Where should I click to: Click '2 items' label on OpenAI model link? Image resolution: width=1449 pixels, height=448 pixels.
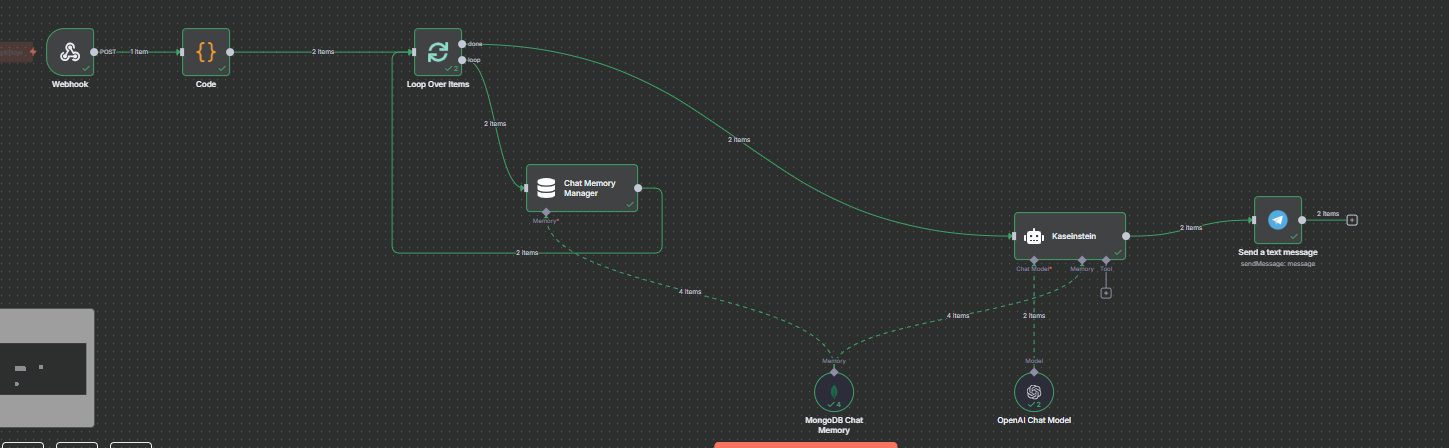click(1034, 316)
